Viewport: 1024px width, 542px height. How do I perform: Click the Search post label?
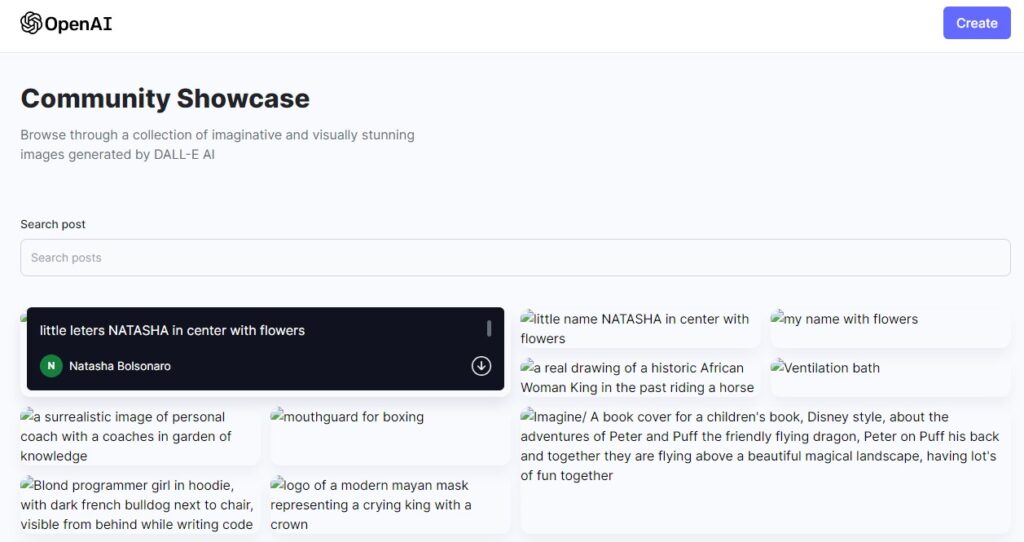tap(53, 224)
